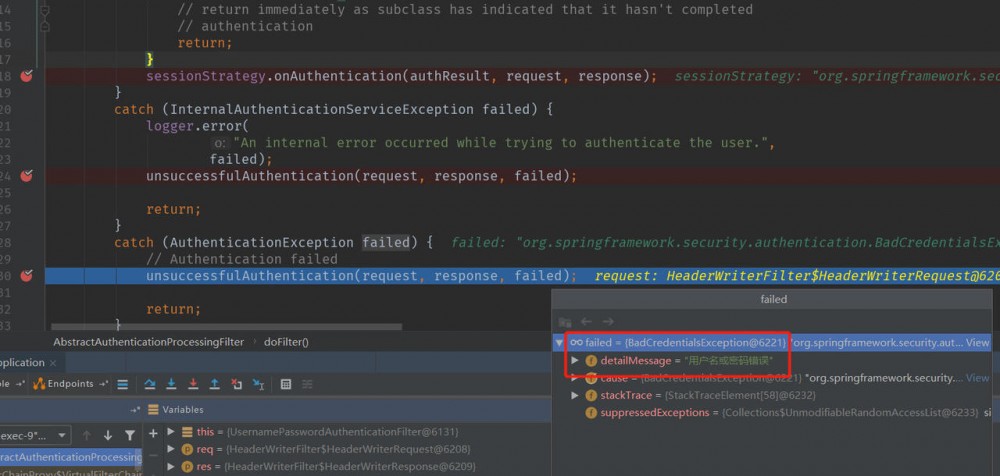This screenshot has height=476, width=1000.
Task: Add a new watch with plus icon
Action: coord(153,433)
